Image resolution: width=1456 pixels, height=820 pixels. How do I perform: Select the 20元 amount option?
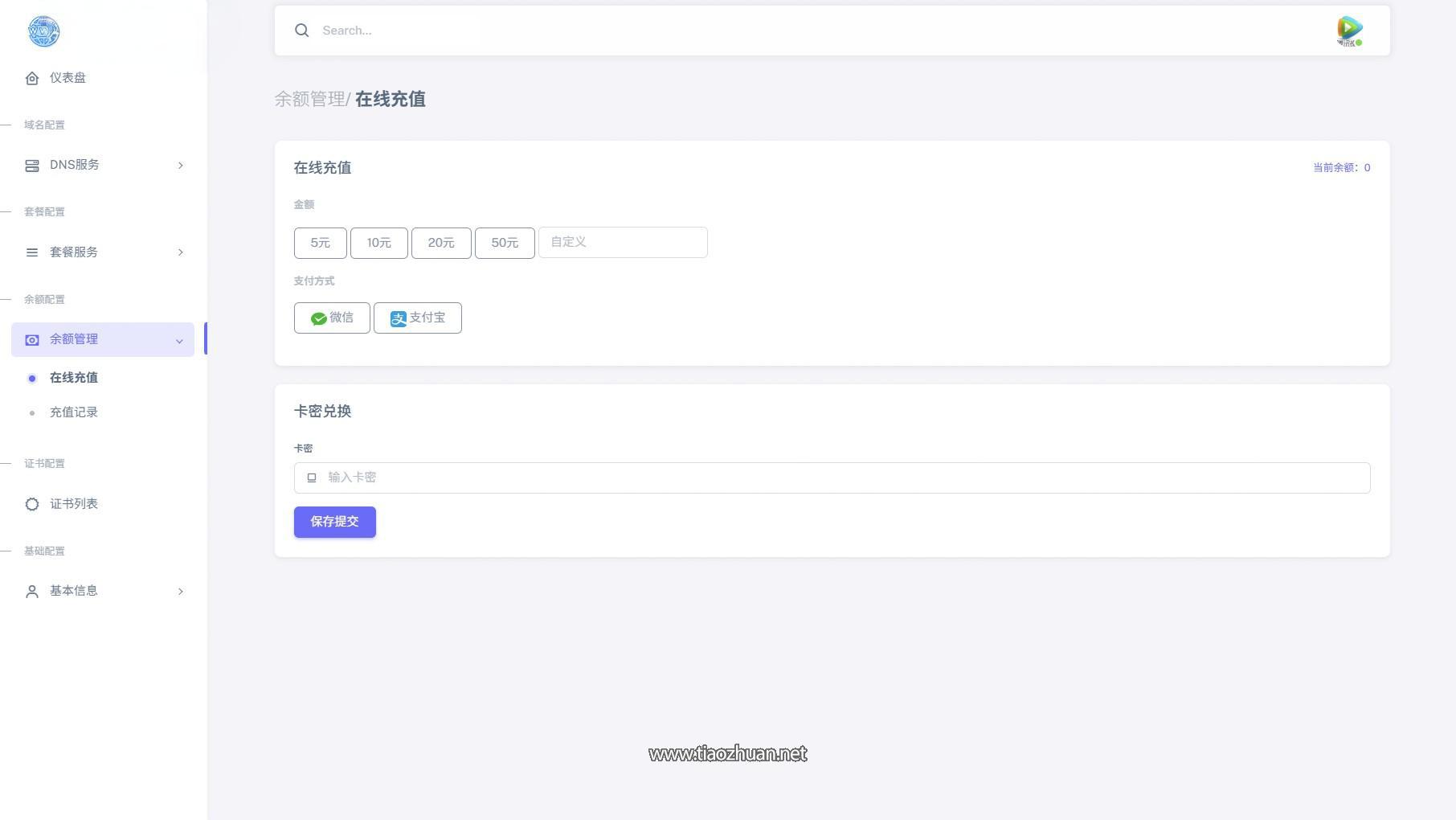coord(441,243)
